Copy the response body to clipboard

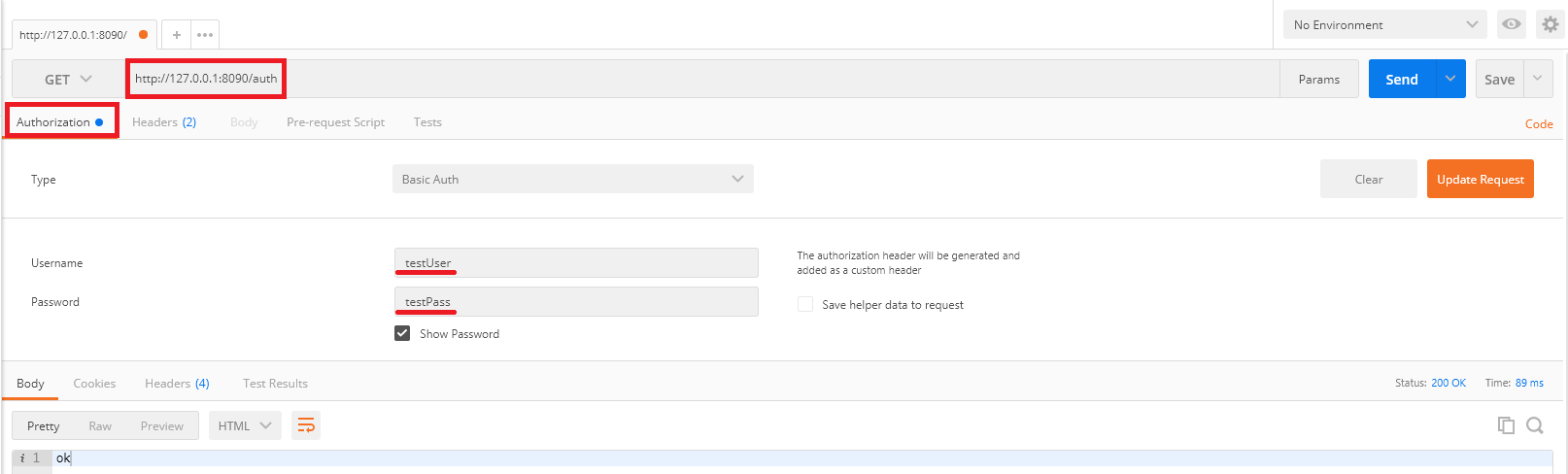(1506, 425)
